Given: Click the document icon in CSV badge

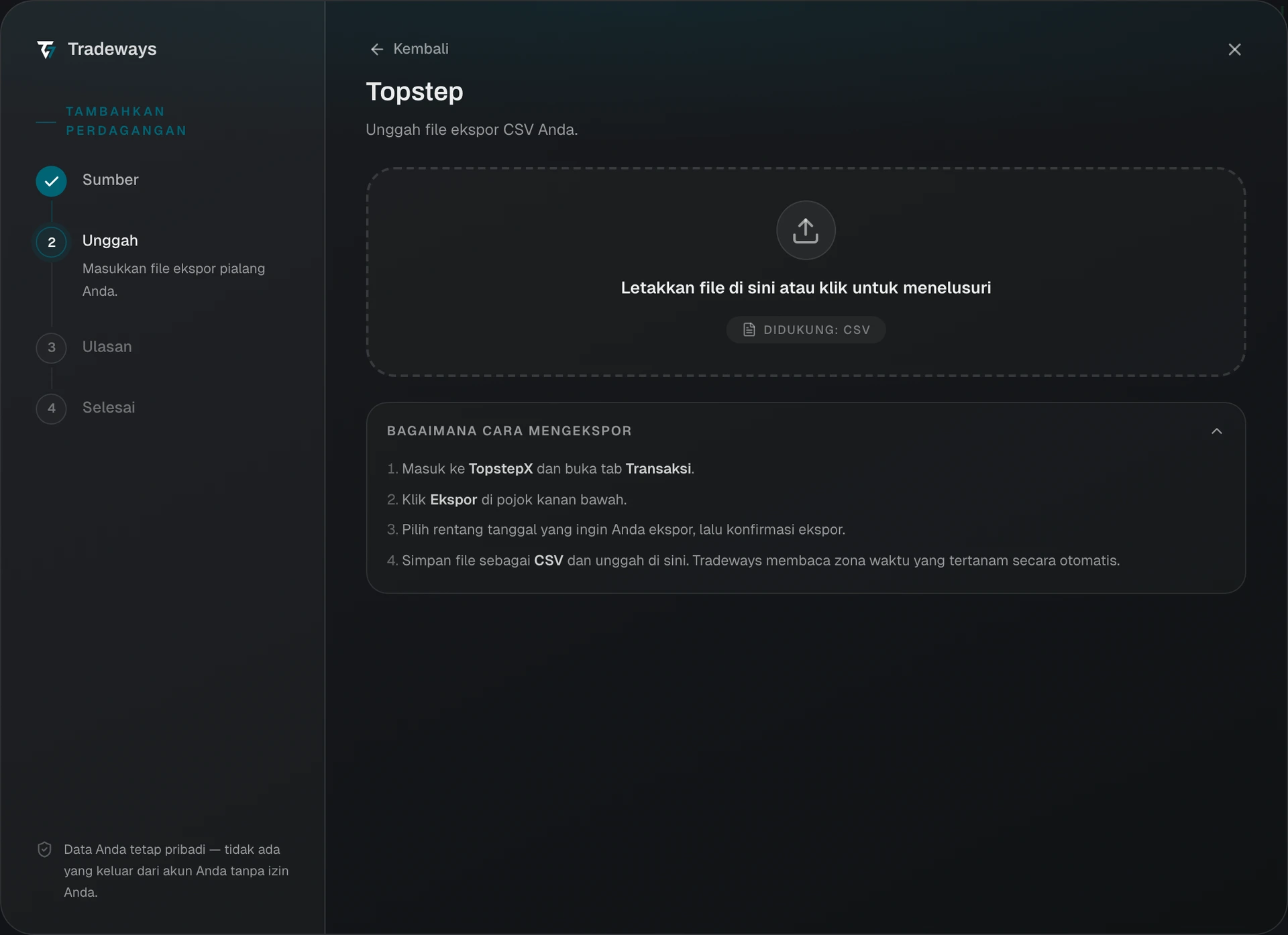Looking at the screenshot, I should pyautogui.click(x=749, y=330).
